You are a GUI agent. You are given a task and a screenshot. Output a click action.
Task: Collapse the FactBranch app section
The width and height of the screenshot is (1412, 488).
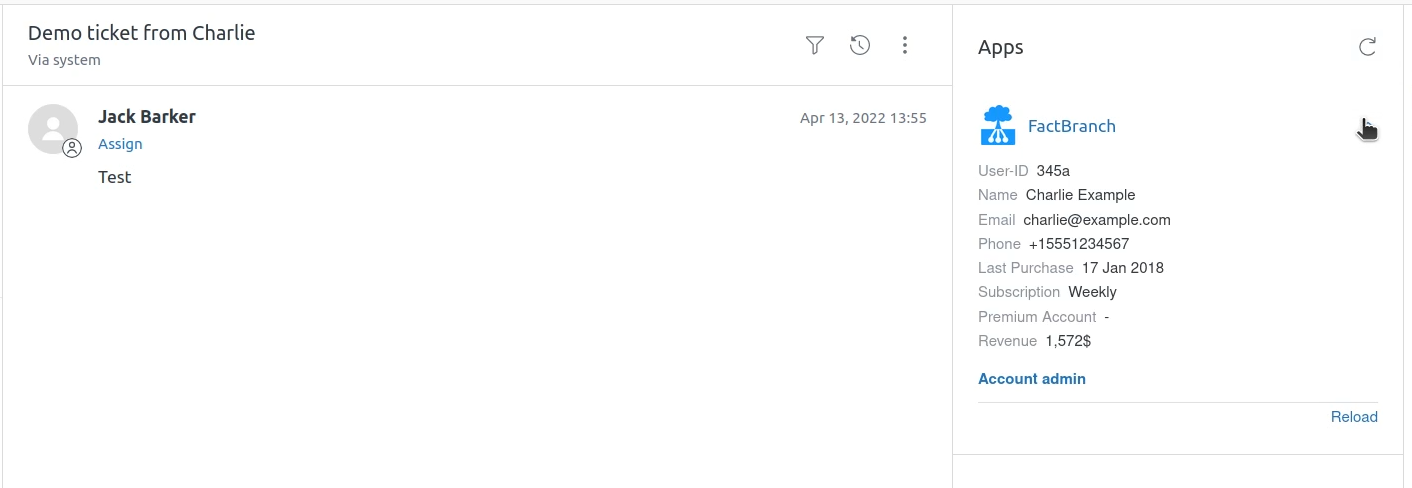[1366, 127]
